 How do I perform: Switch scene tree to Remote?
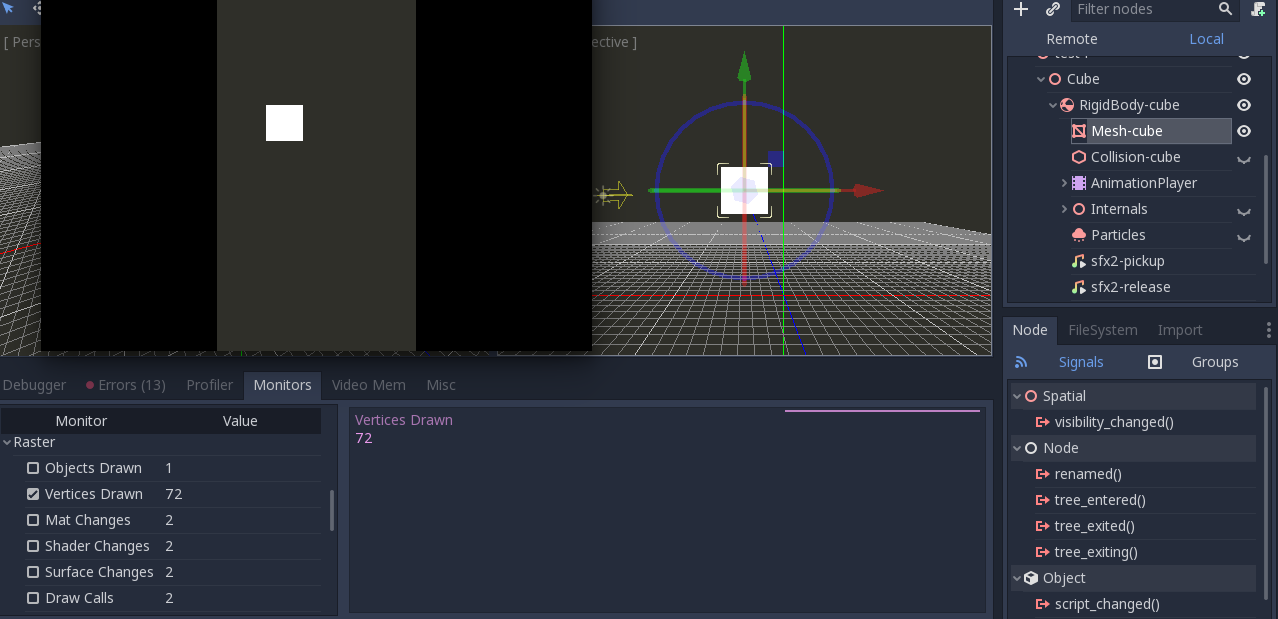(1072, 39)
